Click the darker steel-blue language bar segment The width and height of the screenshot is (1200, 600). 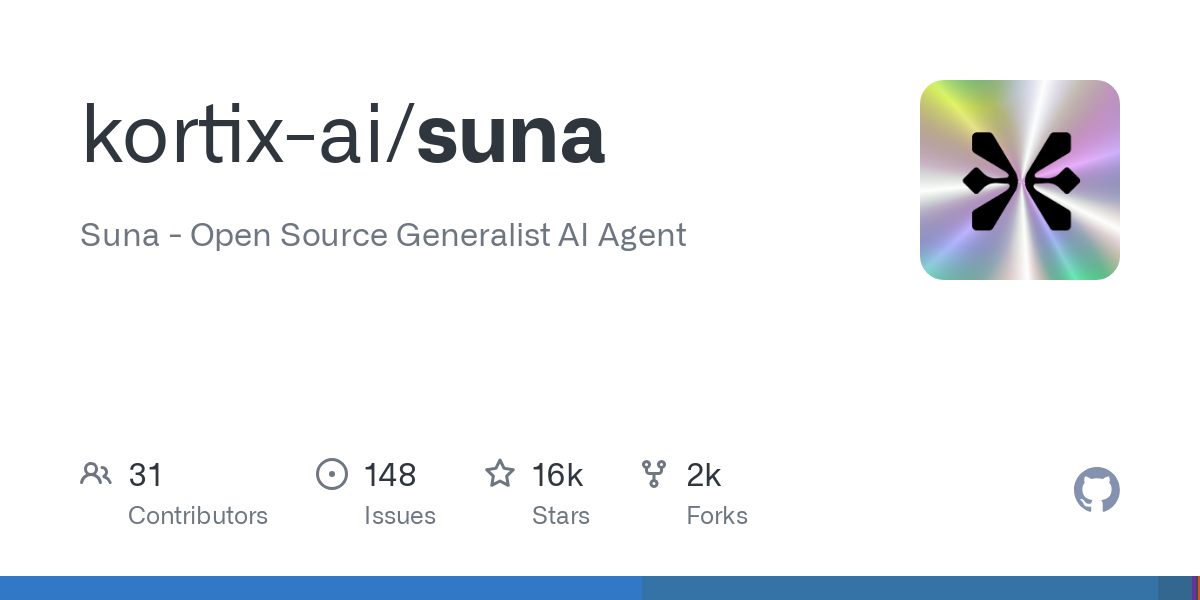point(900,588)
